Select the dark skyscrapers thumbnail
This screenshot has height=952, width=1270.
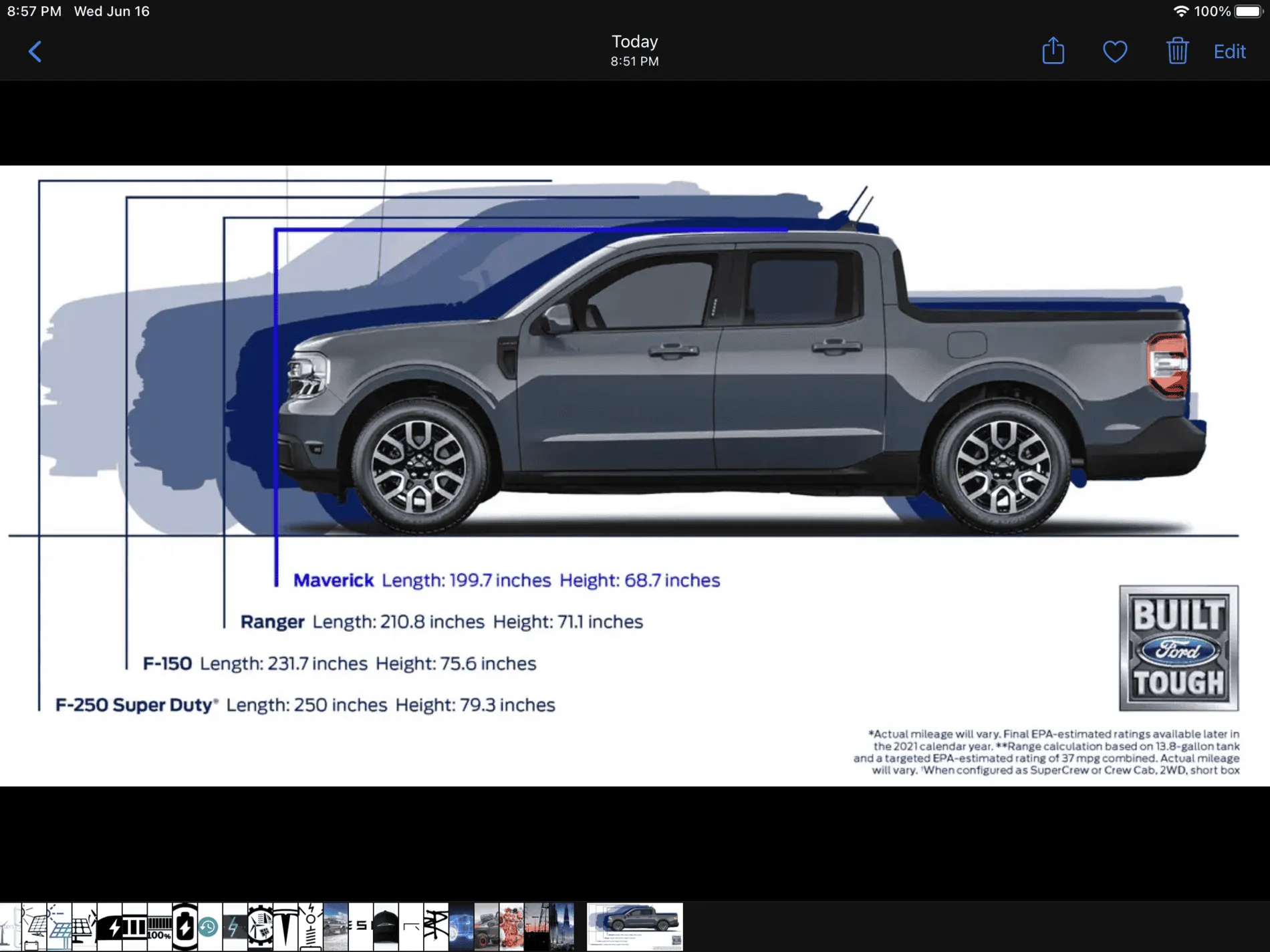[x=561, y=927]
